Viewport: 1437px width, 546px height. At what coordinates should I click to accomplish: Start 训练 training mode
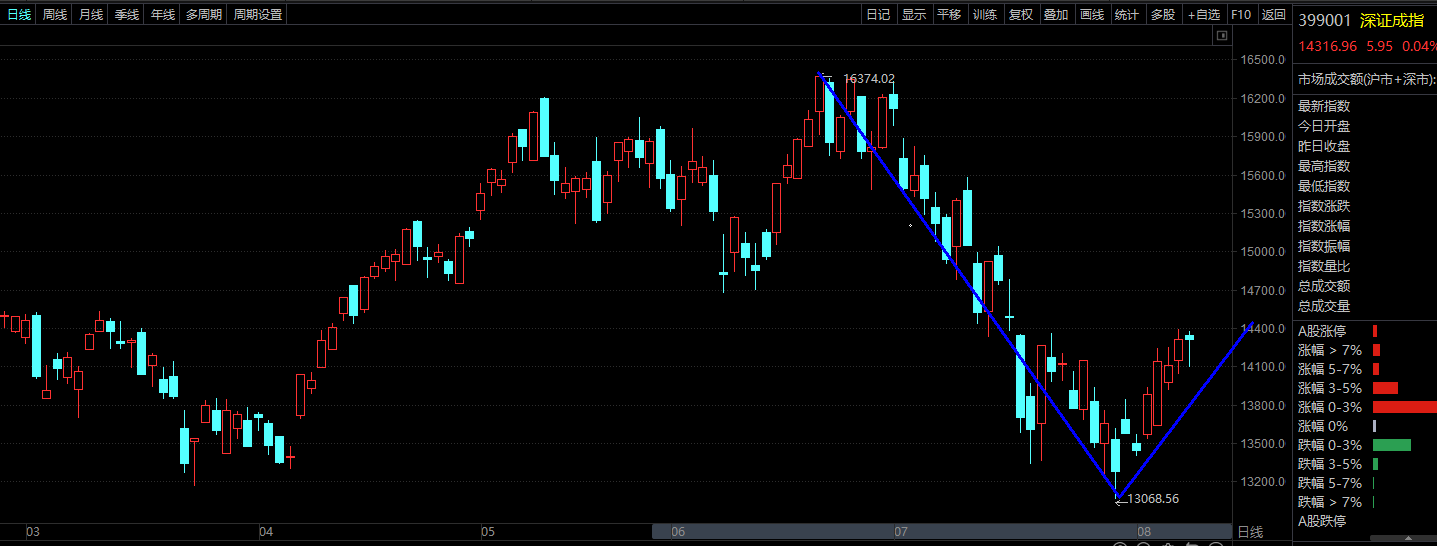985,15
